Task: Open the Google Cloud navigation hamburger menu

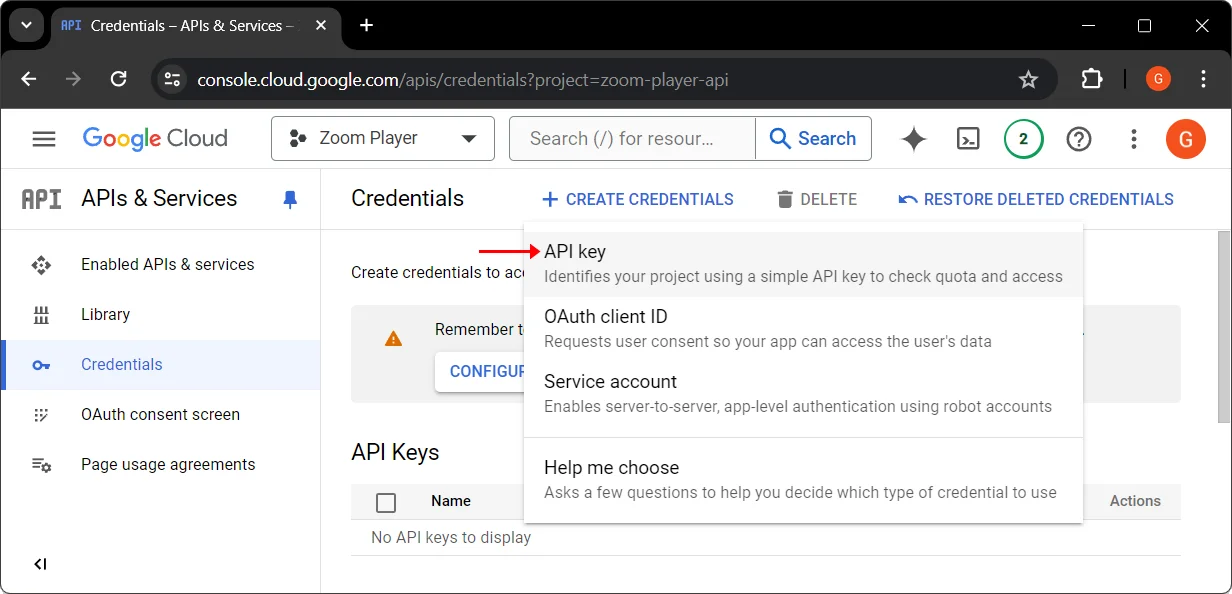Action: [x=44, y=139]
